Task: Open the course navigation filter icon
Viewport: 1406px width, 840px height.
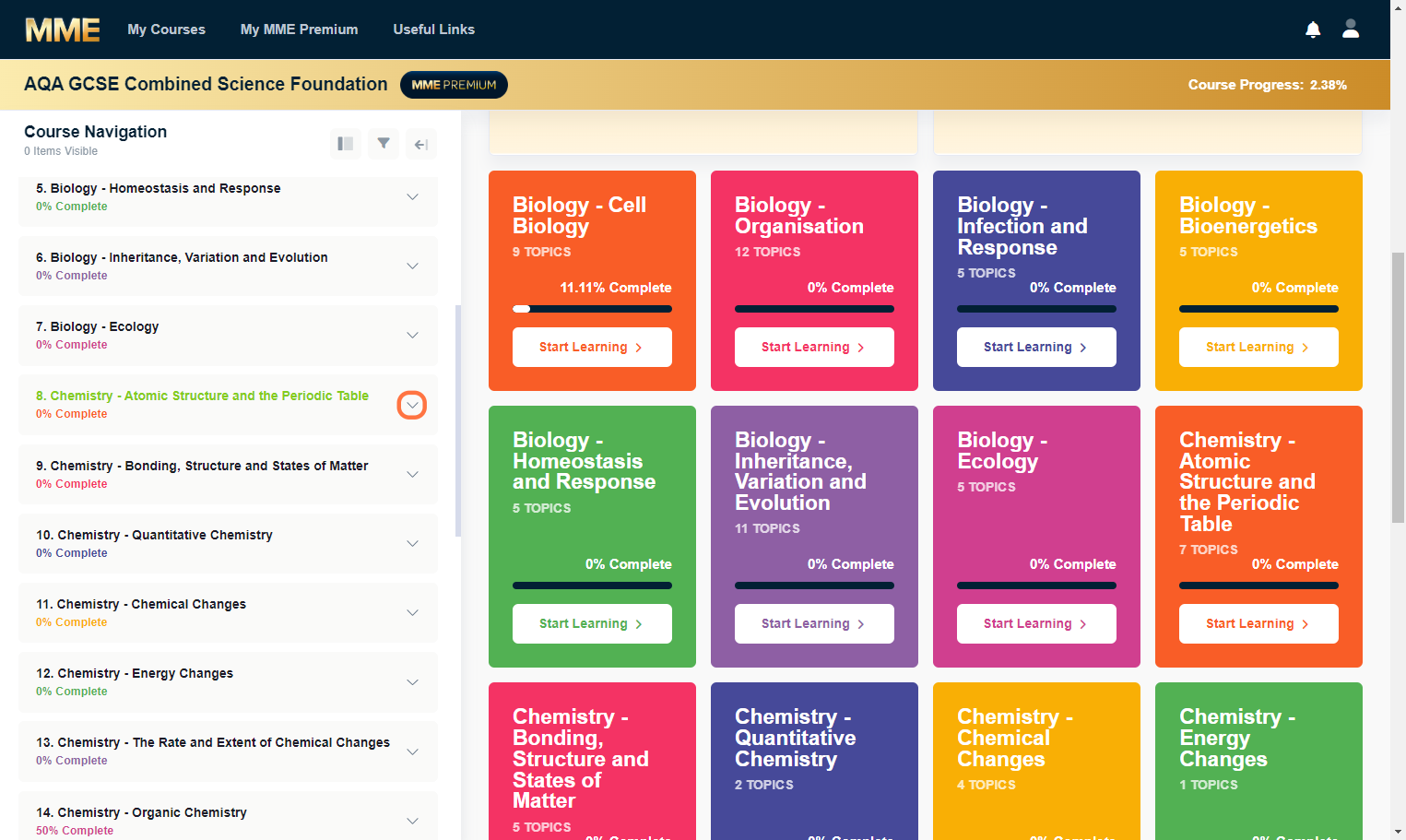Action: [x=384, y=144]
